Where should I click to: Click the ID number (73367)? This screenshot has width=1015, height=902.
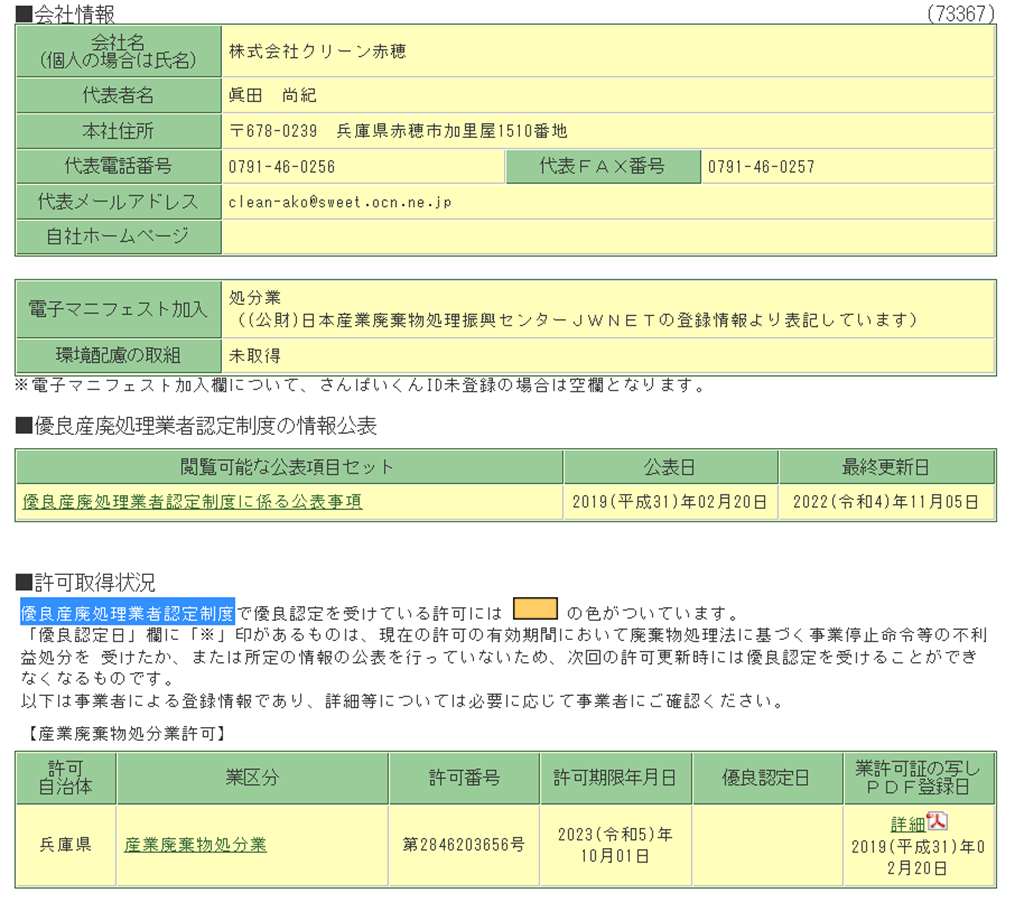[961, 14]
